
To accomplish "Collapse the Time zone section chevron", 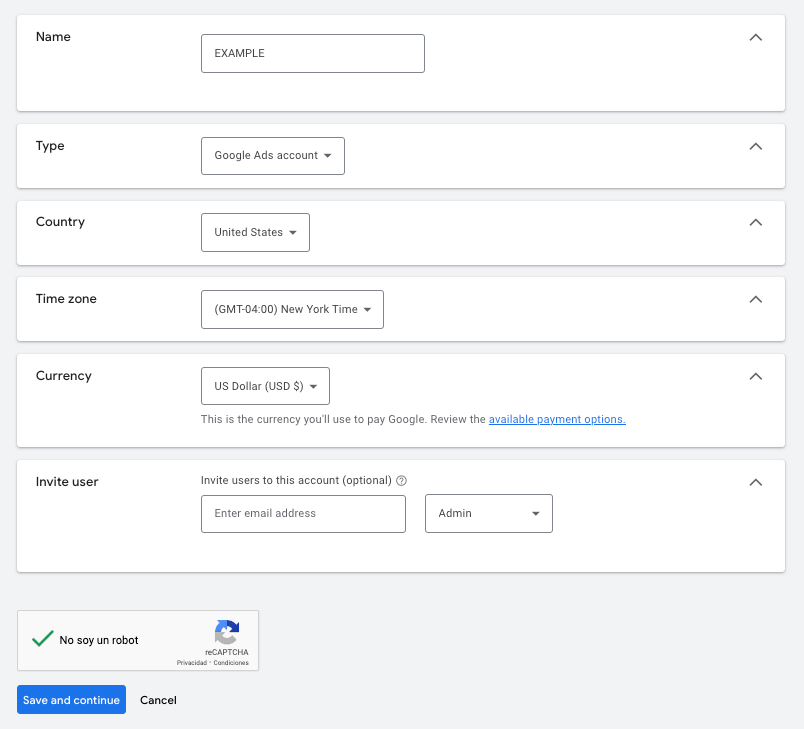I will [756, 299].
